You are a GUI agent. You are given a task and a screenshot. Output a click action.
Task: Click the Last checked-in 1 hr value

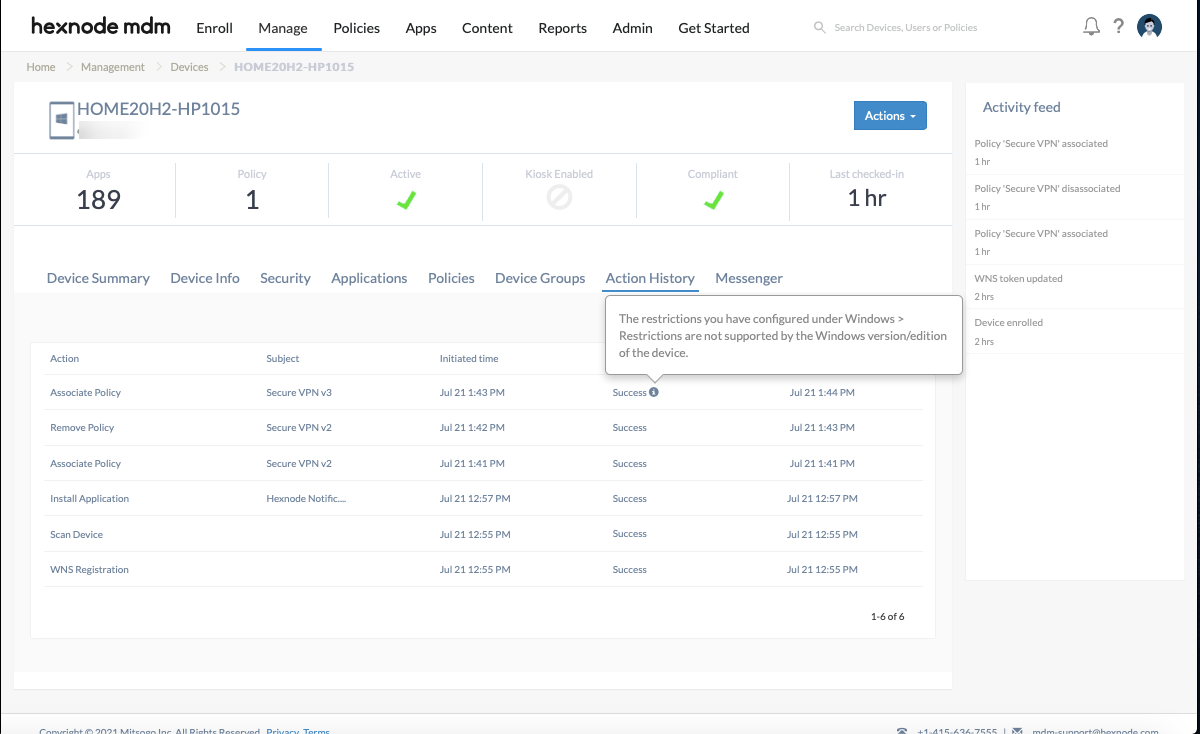pyautogui.click(x=867, y=198)
